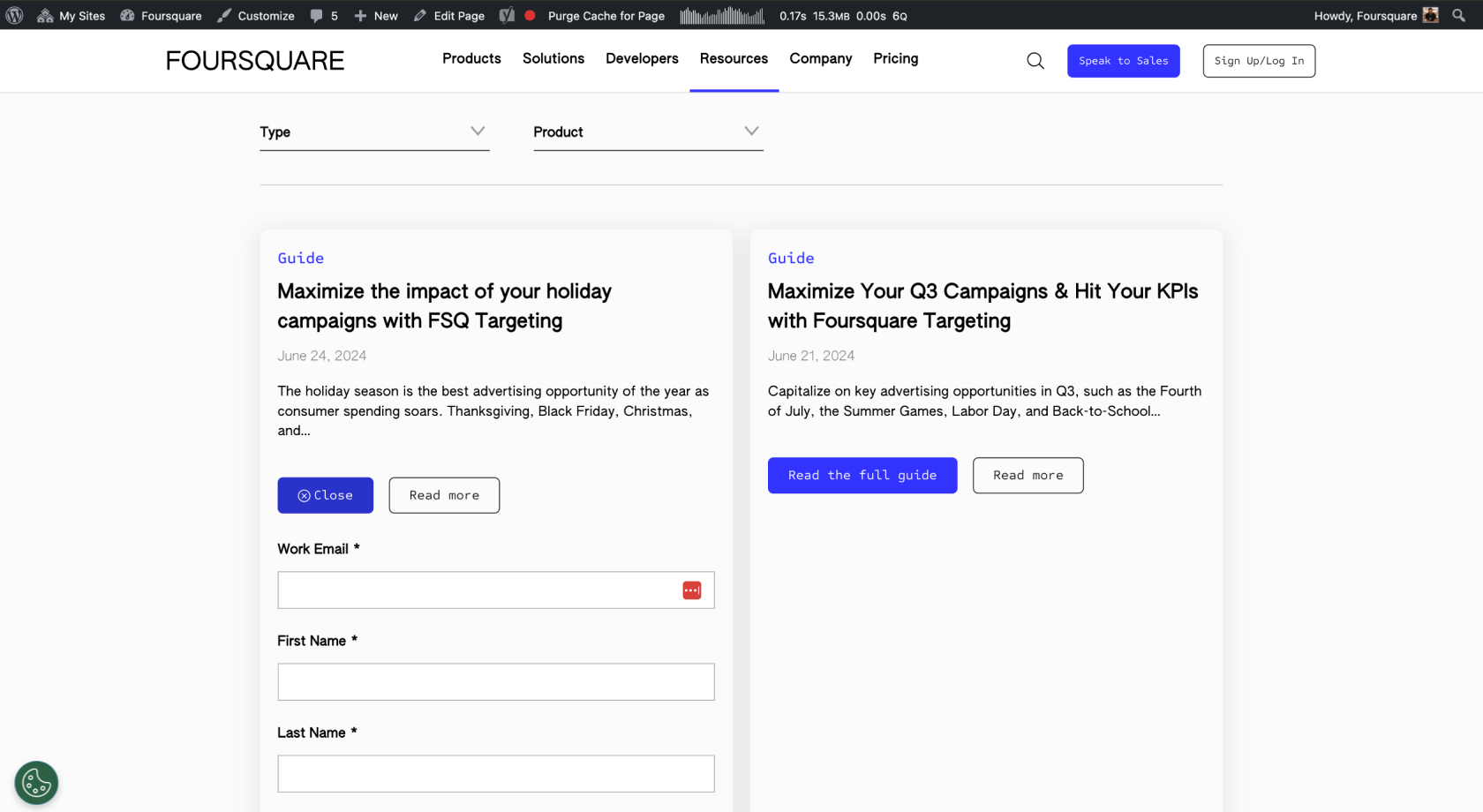Open the Company nav menu
Image resolution: width=1483 pixels, height=812 pixels.
coord(821,58)
